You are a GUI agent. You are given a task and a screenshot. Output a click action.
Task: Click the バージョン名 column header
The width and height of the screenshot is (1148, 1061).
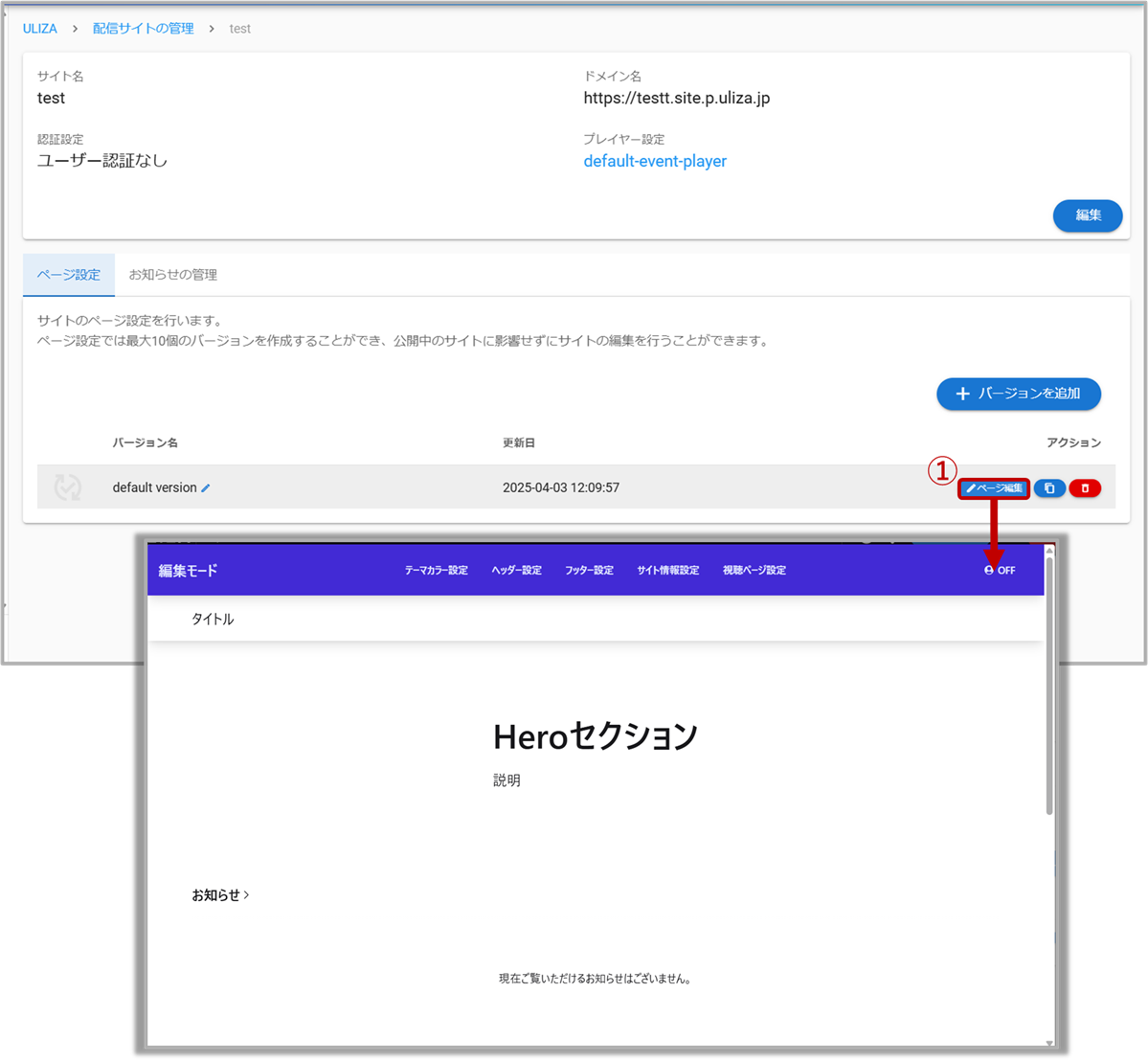[145, 443]
